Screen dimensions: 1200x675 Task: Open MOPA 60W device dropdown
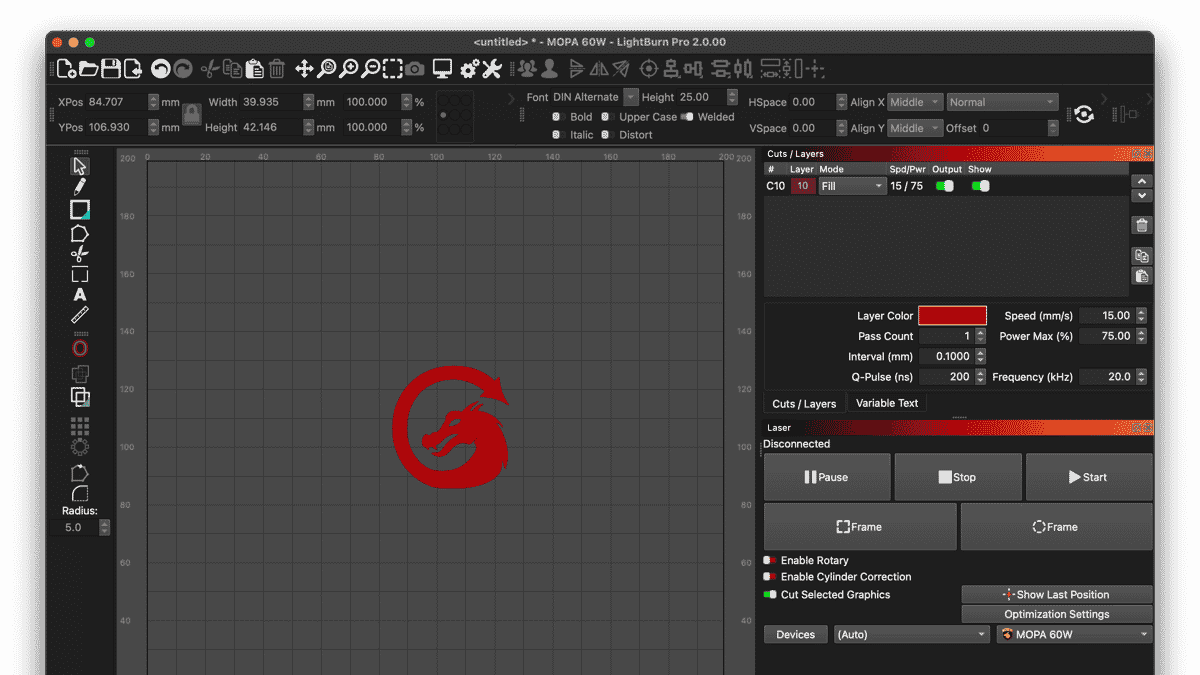1075,635
